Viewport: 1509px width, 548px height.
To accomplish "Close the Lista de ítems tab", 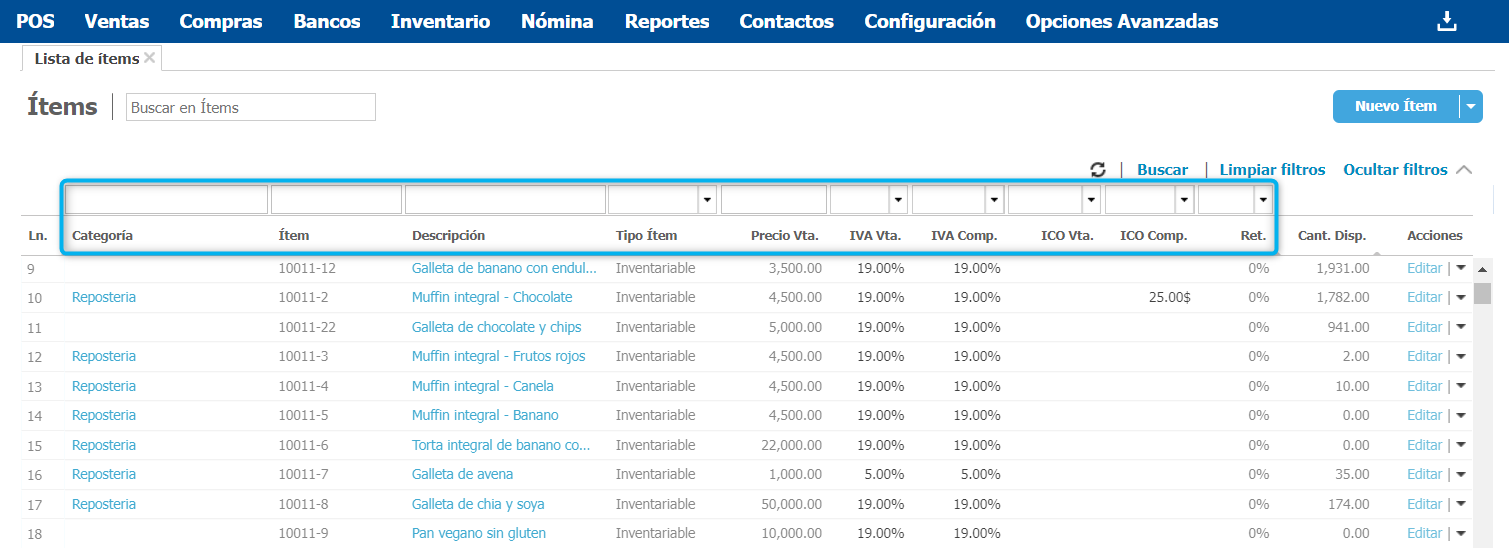I will point(150,58).
